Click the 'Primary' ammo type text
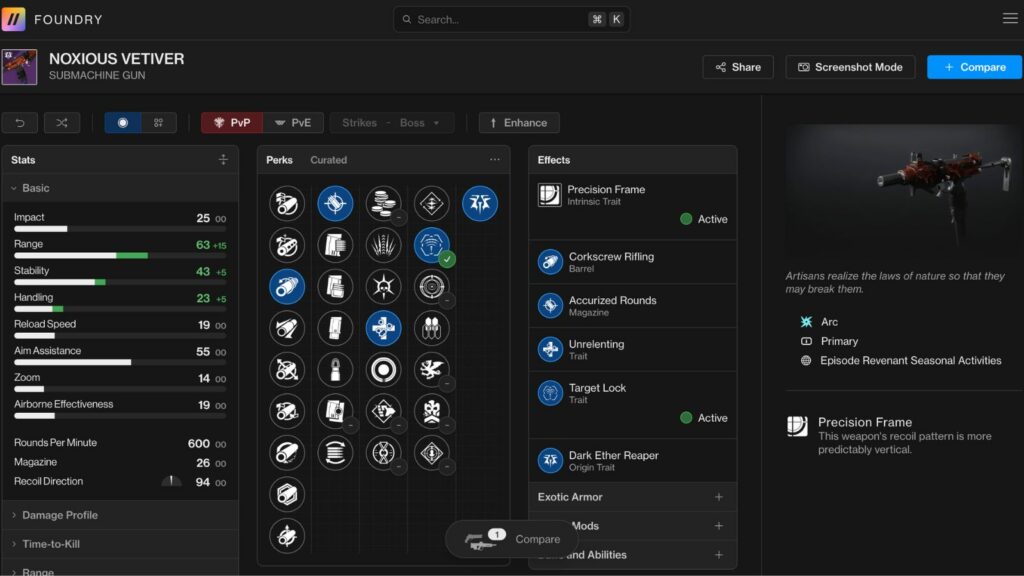1024x576 pixels. point(839,341)
